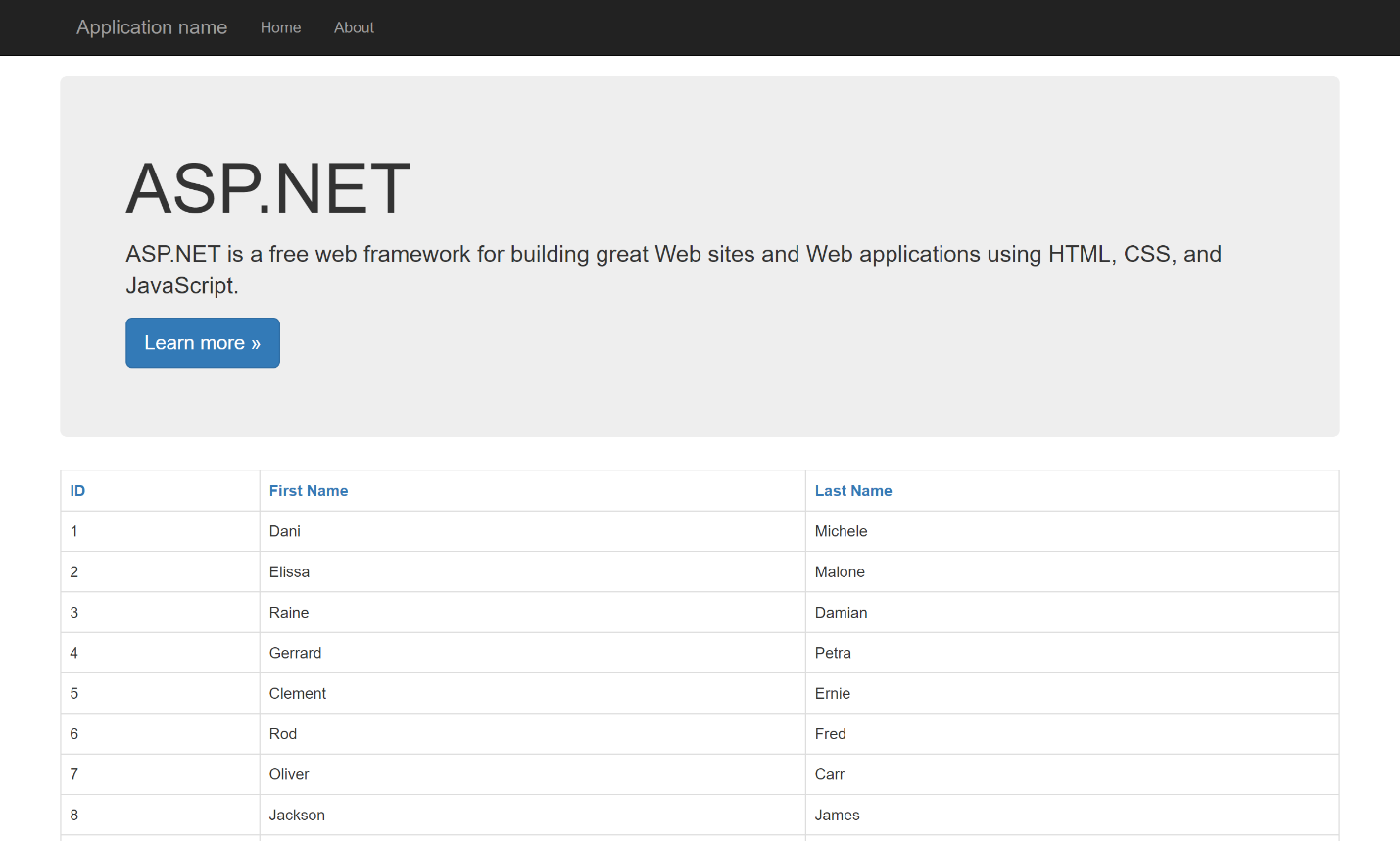This screenshot has height=841, width=1400.
Task: Select first name cell Rod
Action: 533,734
